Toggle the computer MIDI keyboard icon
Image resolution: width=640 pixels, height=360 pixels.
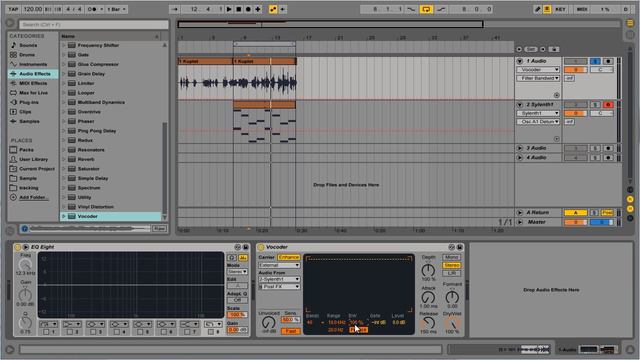coord(547,9)
